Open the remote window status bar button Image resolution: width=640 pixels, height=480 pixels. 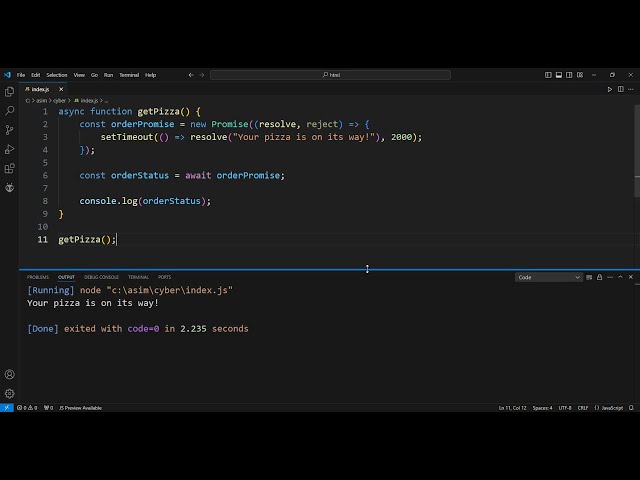click(7, 408)
